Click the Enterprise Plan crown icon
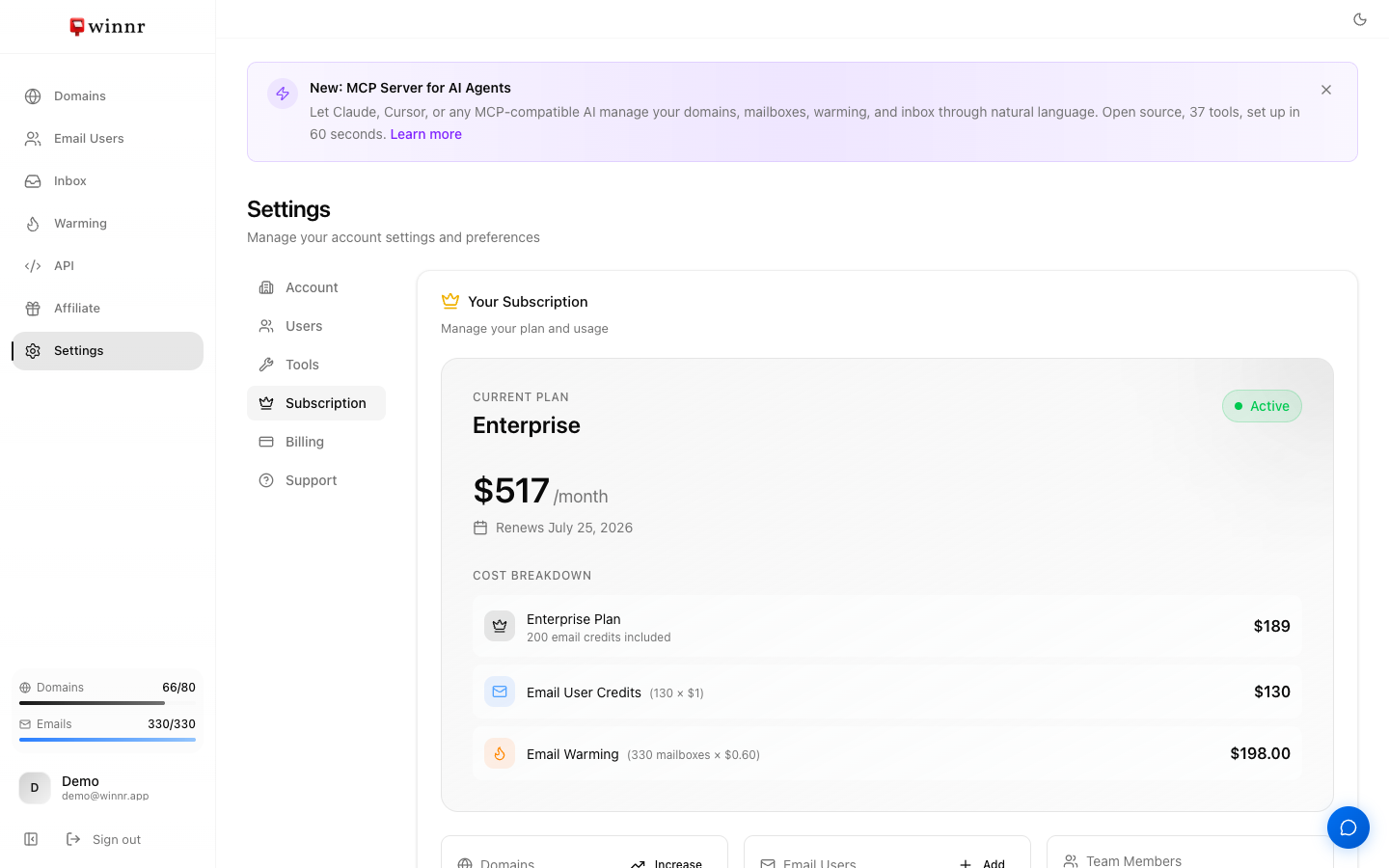Image resolution: width=1389 pixels, height=868 pixels. [x=500, y=626]
